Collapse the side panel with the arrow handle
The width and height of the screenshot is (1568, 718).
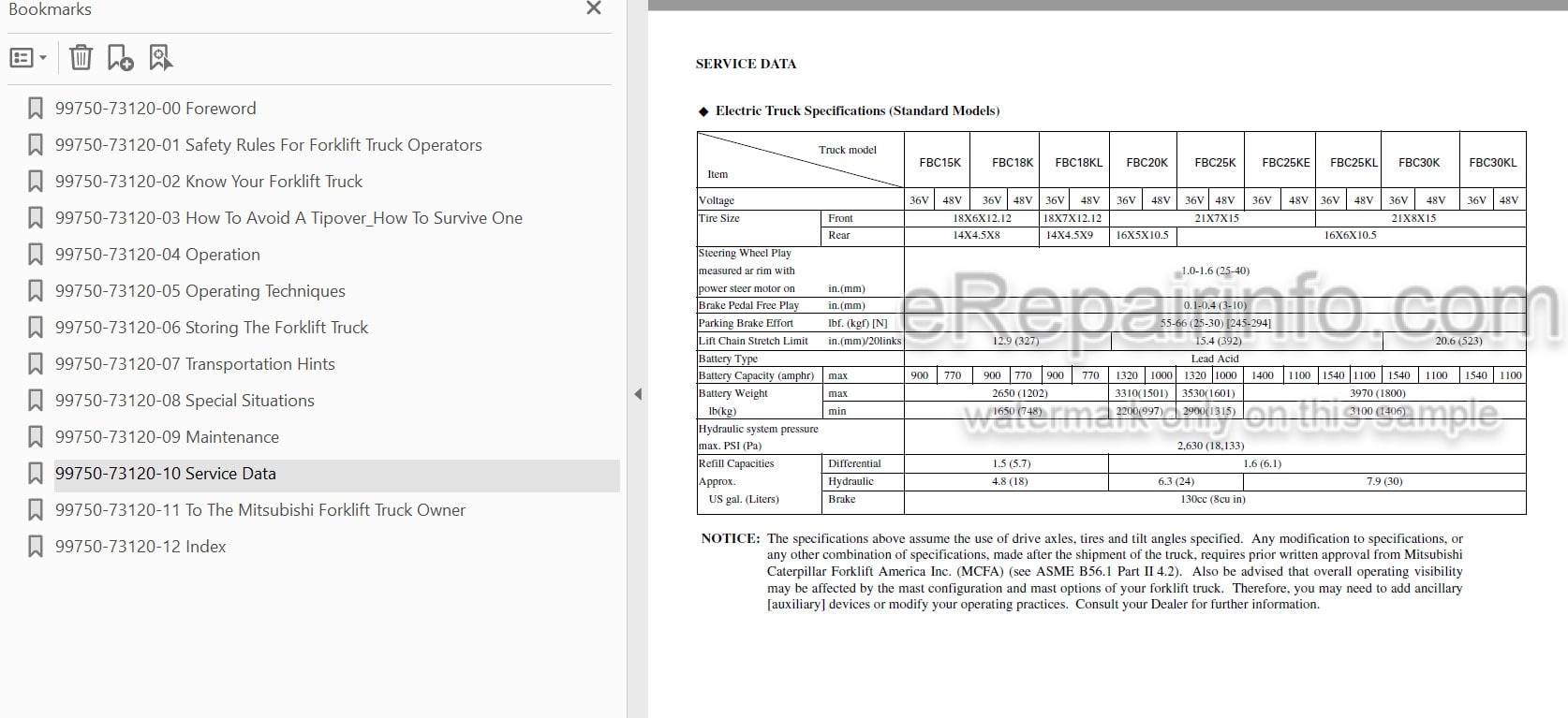click(x=638, y=394)
